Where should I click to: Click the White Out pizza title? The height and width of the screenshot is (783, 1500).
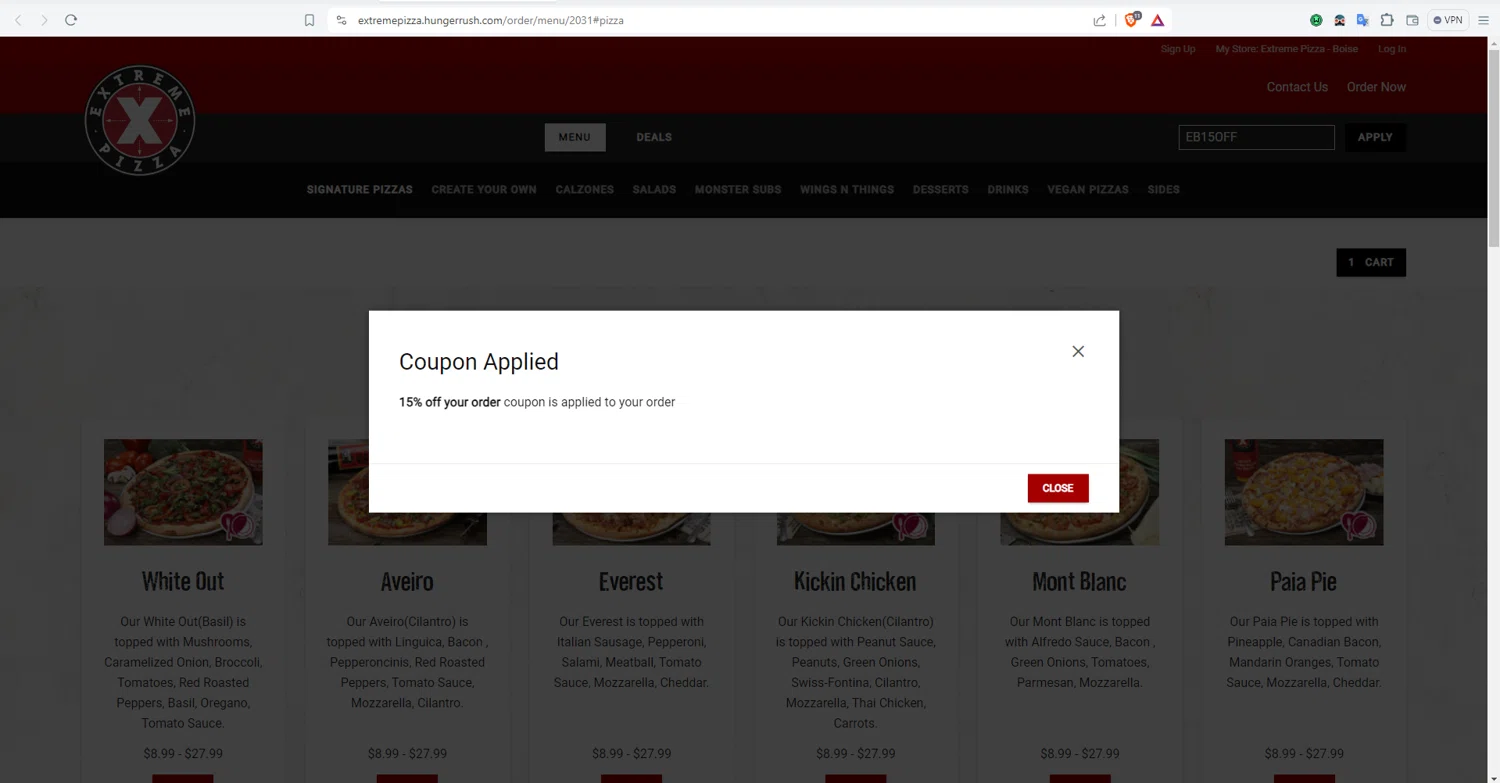pyautogui.click(x=183, y=581)
